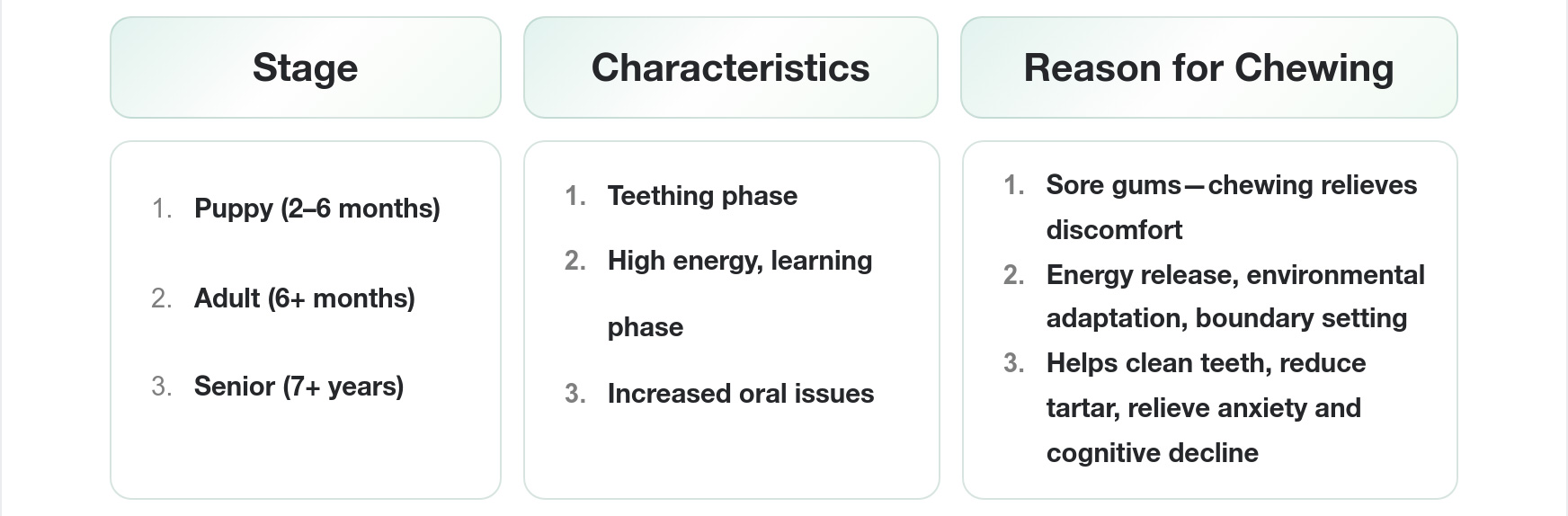Select list number 2 beside High energy

(x=575, y=261)
